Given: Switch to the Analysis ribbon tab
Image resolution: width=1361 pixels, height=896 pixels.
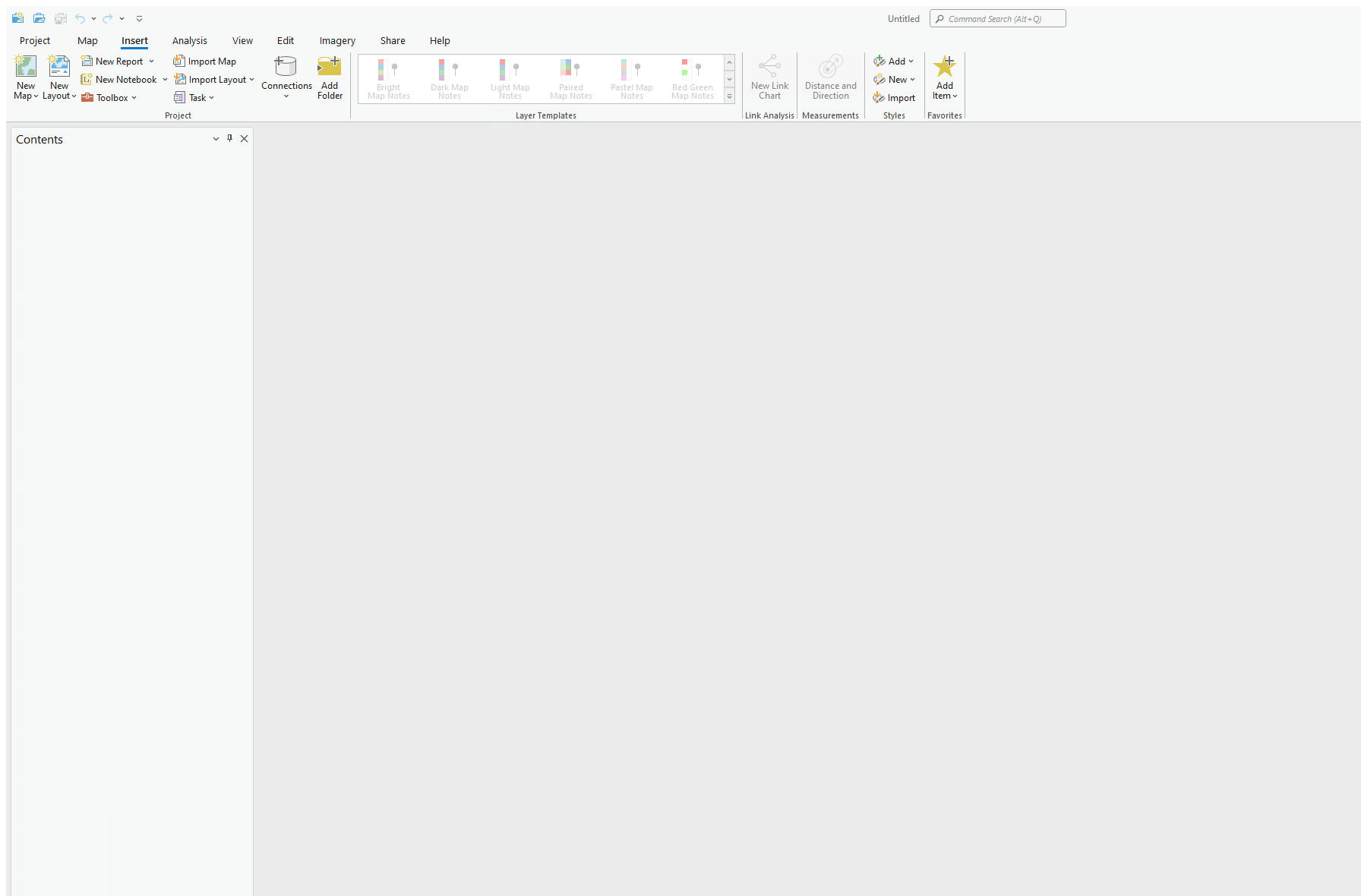Looking at the screenshot, I should [x=190, y=40].
